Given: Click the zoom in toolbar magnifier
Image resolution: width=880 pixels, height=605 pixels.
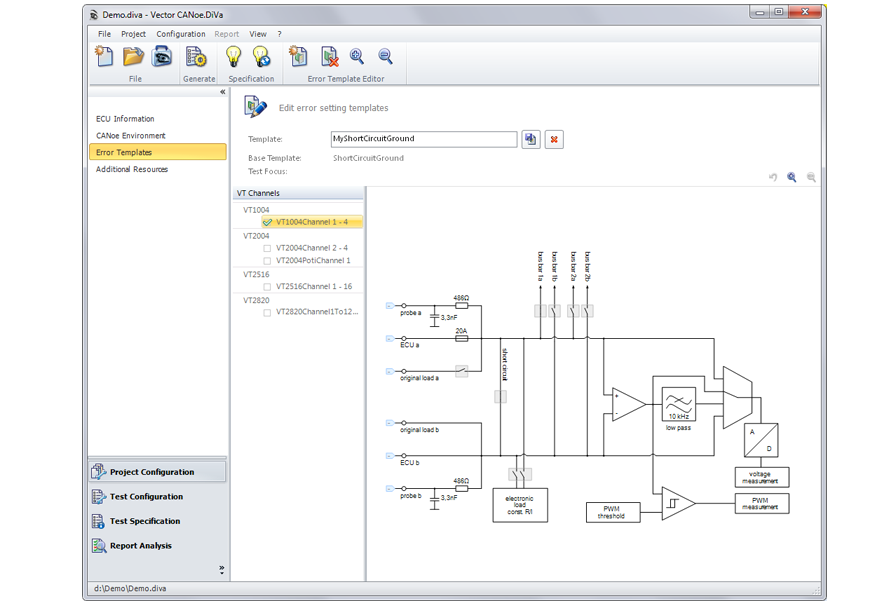Looking at the screenshot, I should click(357, 56).
